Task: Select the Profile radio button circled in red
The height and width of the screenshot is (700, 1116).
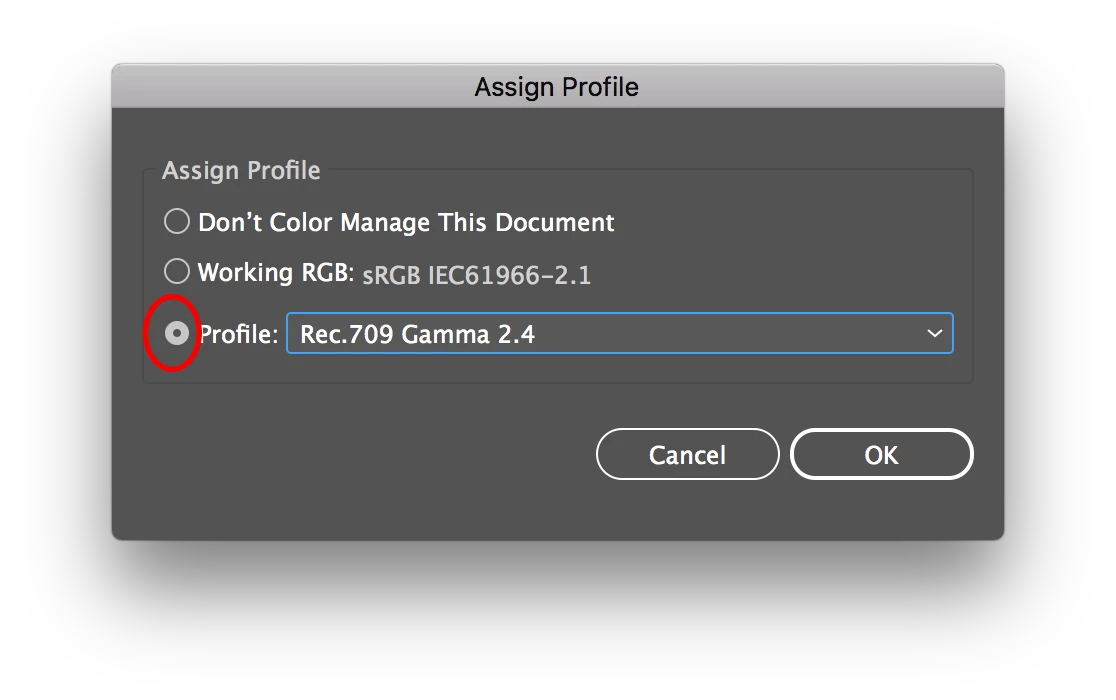Action: click(x=177, y=334)
